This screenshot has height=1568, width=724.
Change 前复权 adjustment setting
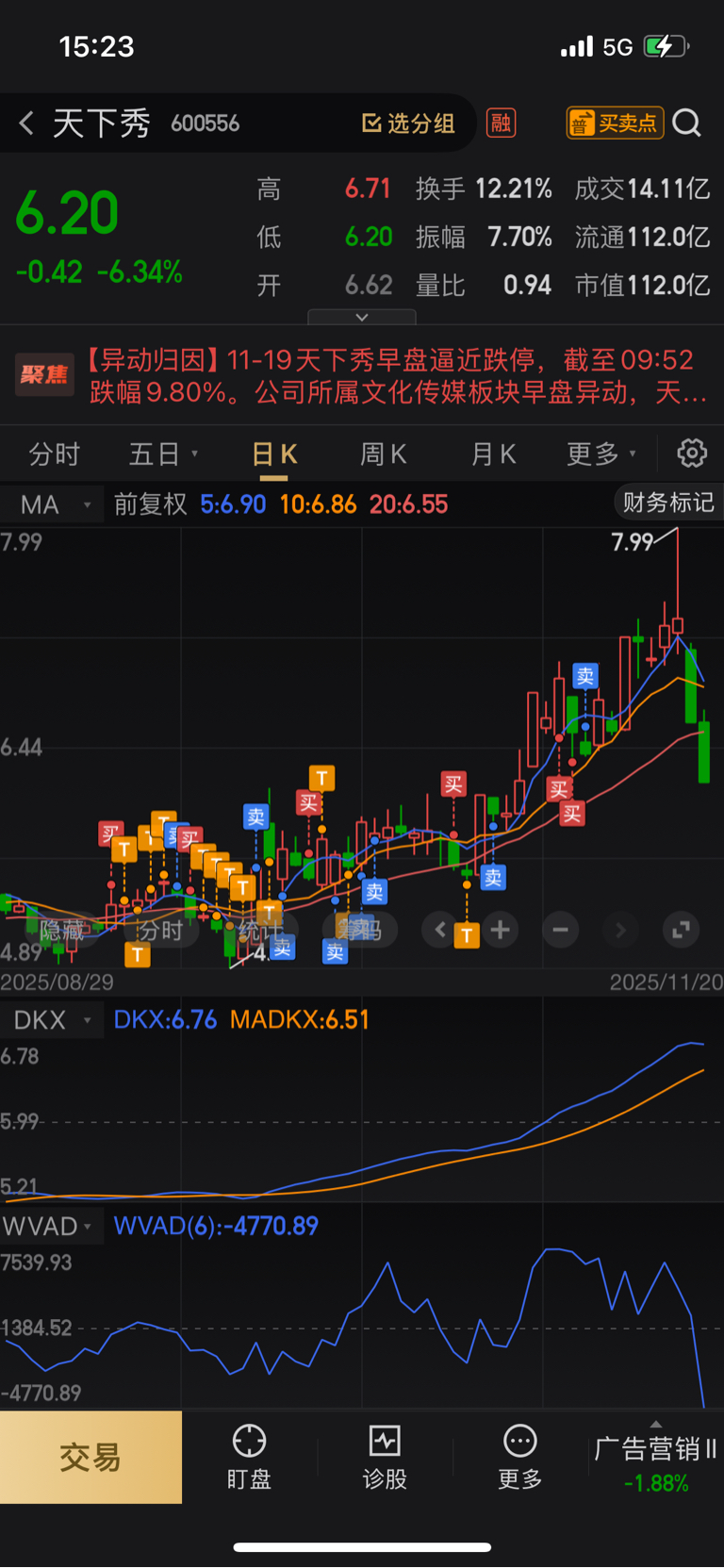pos(151,504)
